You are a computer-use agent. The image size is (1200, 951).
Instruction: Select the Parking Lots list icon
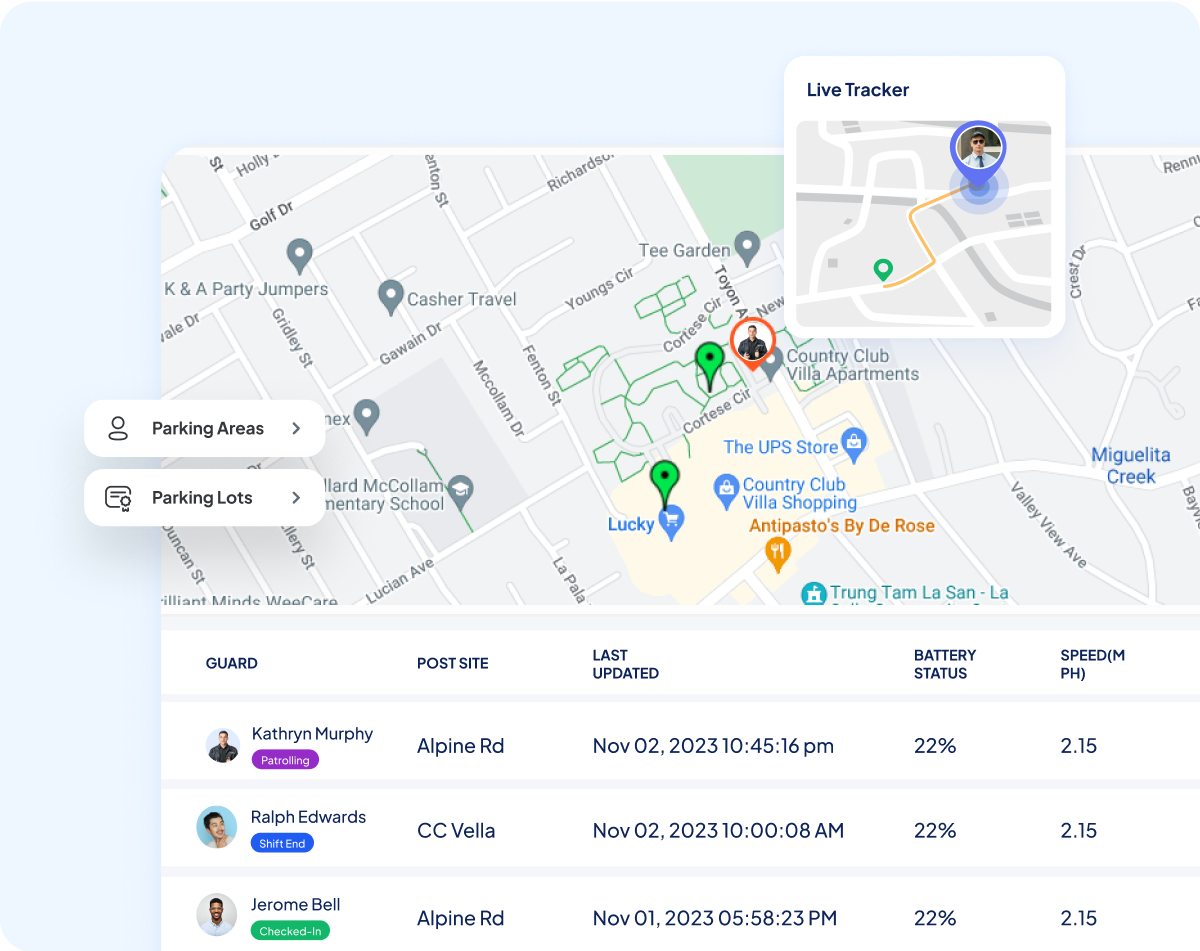118,497
